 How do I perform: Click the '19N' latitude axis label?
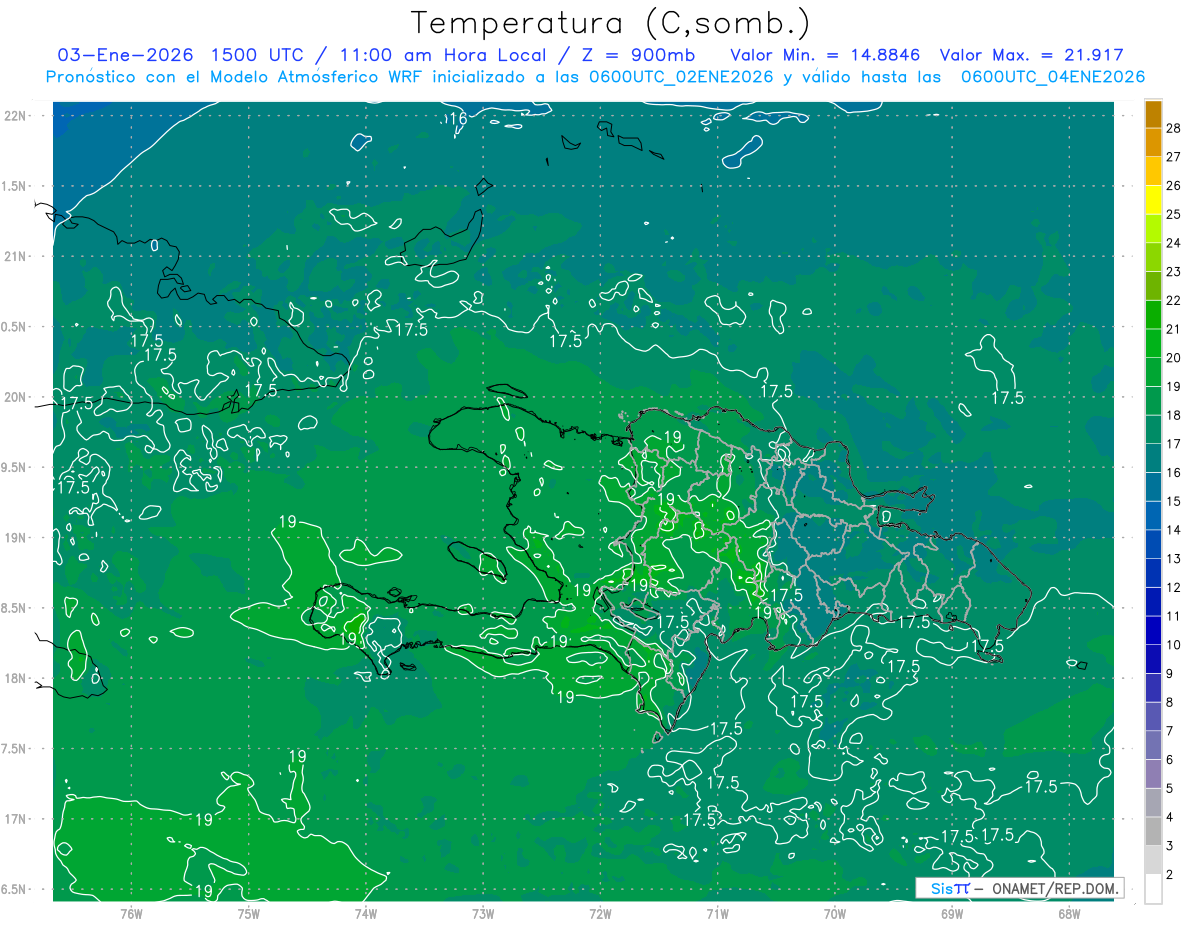(16, 538)
